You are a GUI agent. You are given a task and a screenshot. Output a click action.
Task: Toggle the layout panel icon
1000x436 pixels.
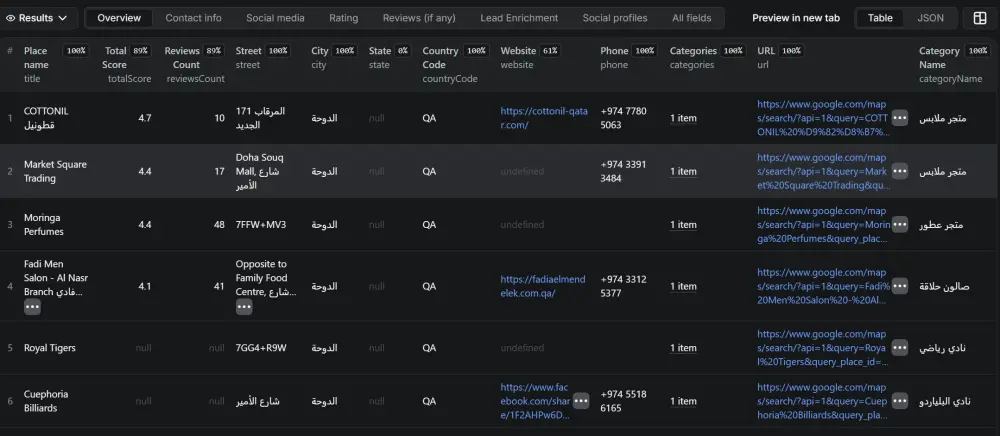[x=980, y=18]
